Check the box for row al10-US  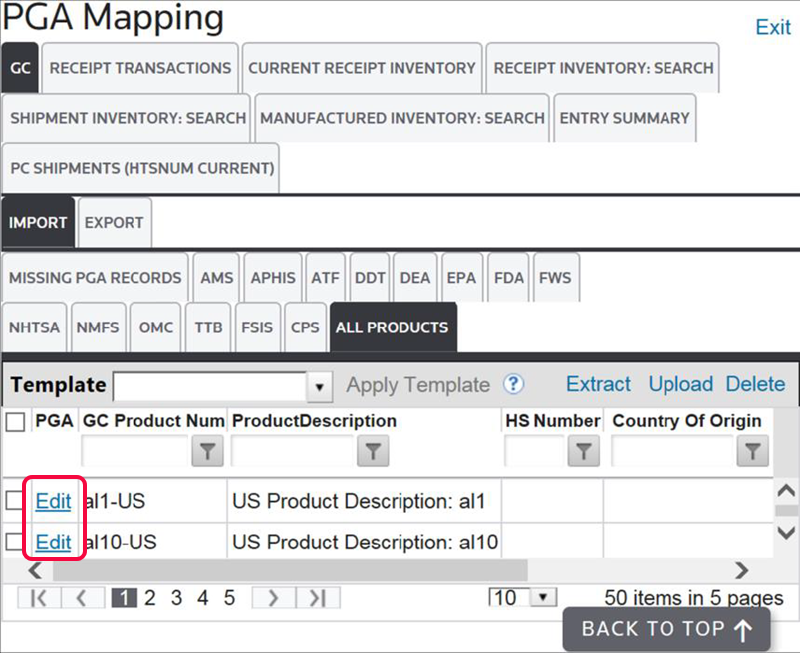[16, 542]
